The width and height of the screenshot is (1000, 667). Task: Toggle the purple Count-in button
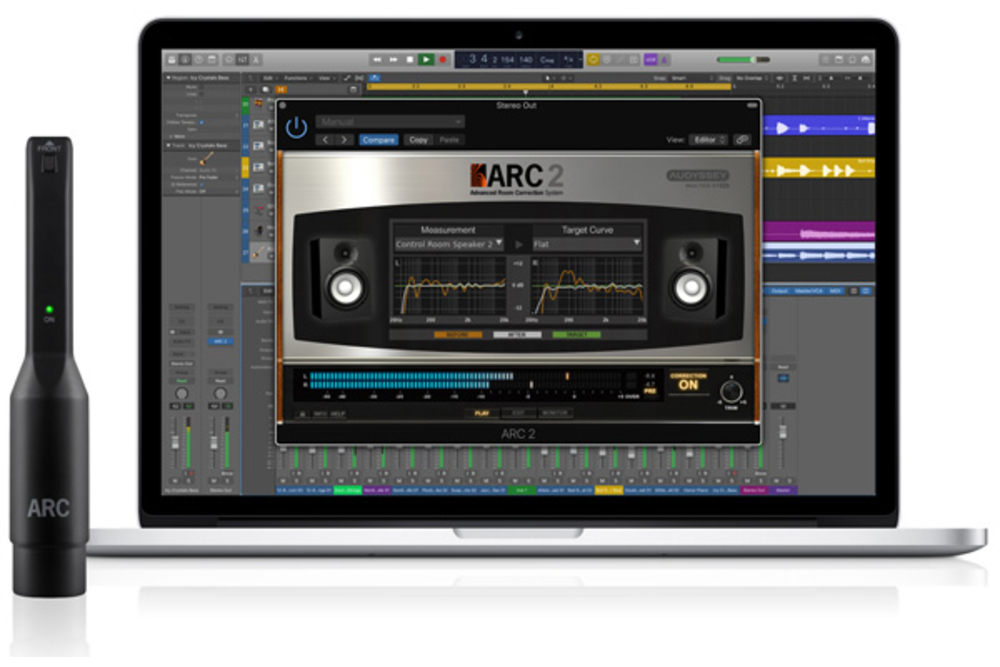coord(650,59)
